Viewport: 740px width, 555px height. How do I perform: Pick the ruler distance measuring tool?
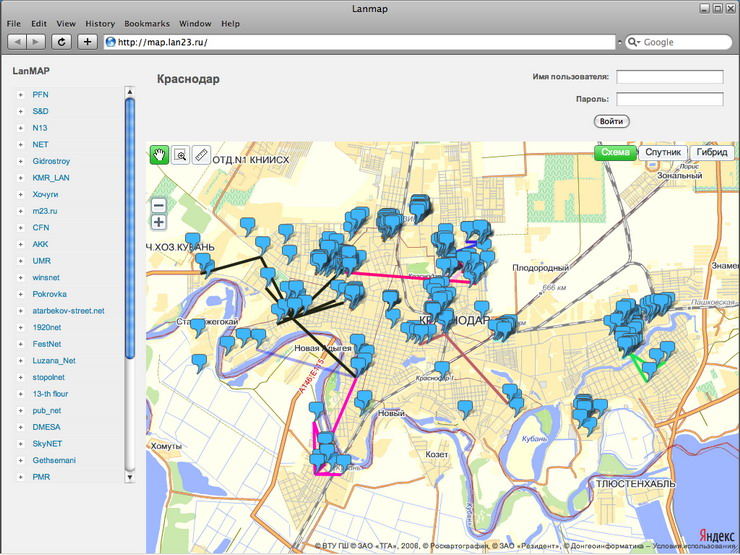[x=201, y=154]
